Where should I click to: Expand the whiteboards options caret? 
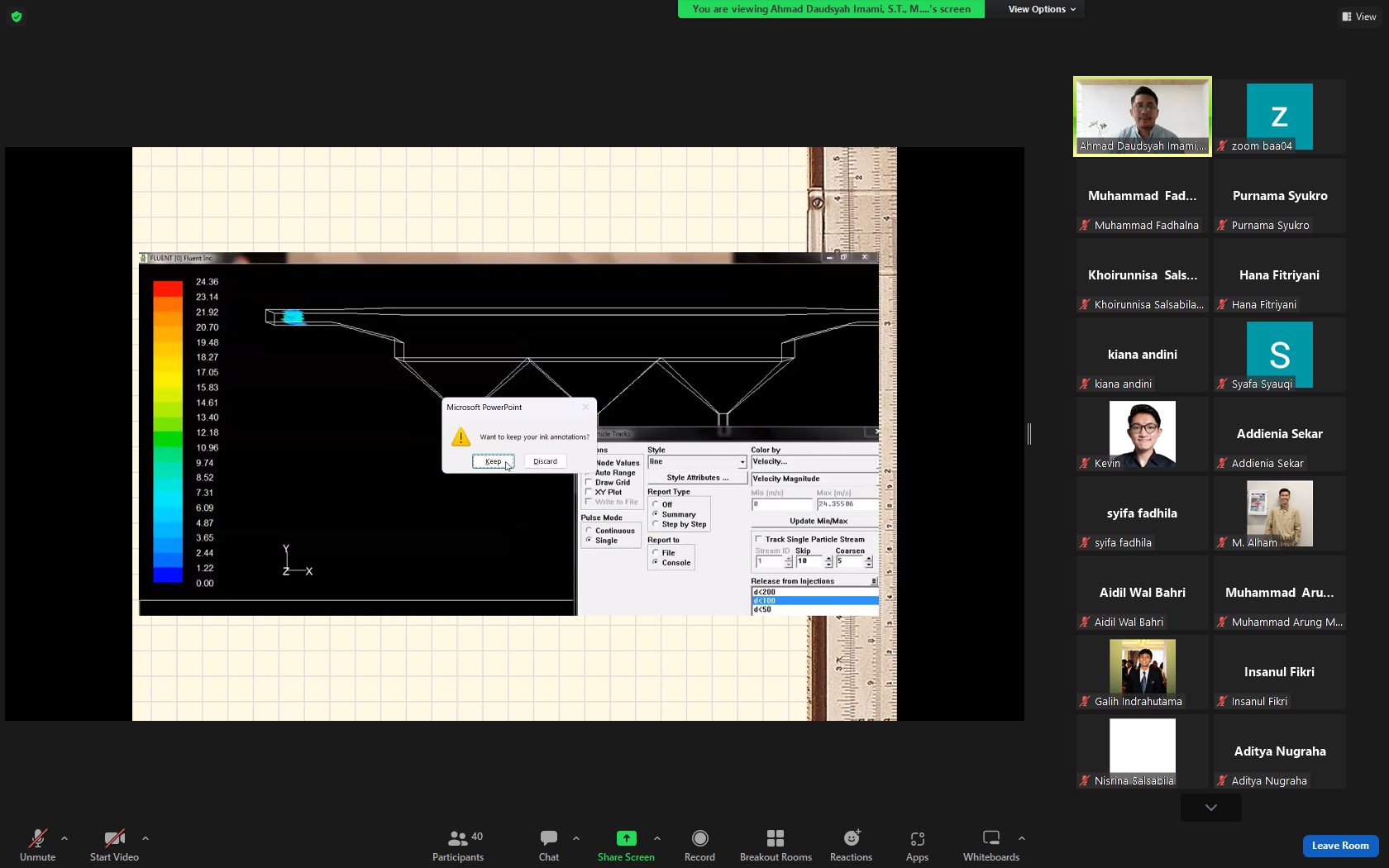(x=1022, y=838)
